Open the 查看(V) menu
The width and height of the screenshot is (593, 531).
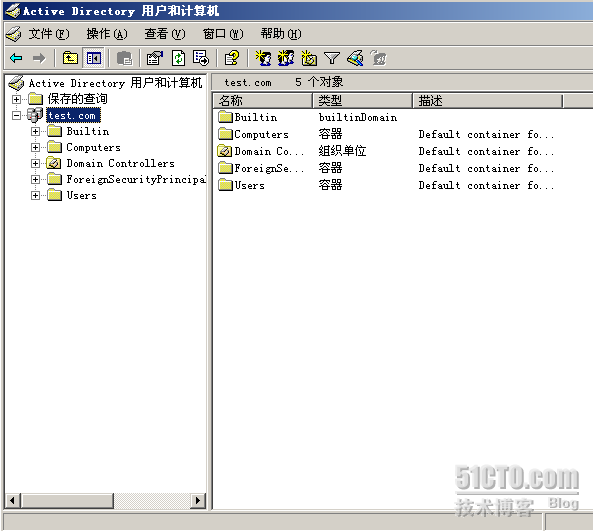[x=165, y=34]
